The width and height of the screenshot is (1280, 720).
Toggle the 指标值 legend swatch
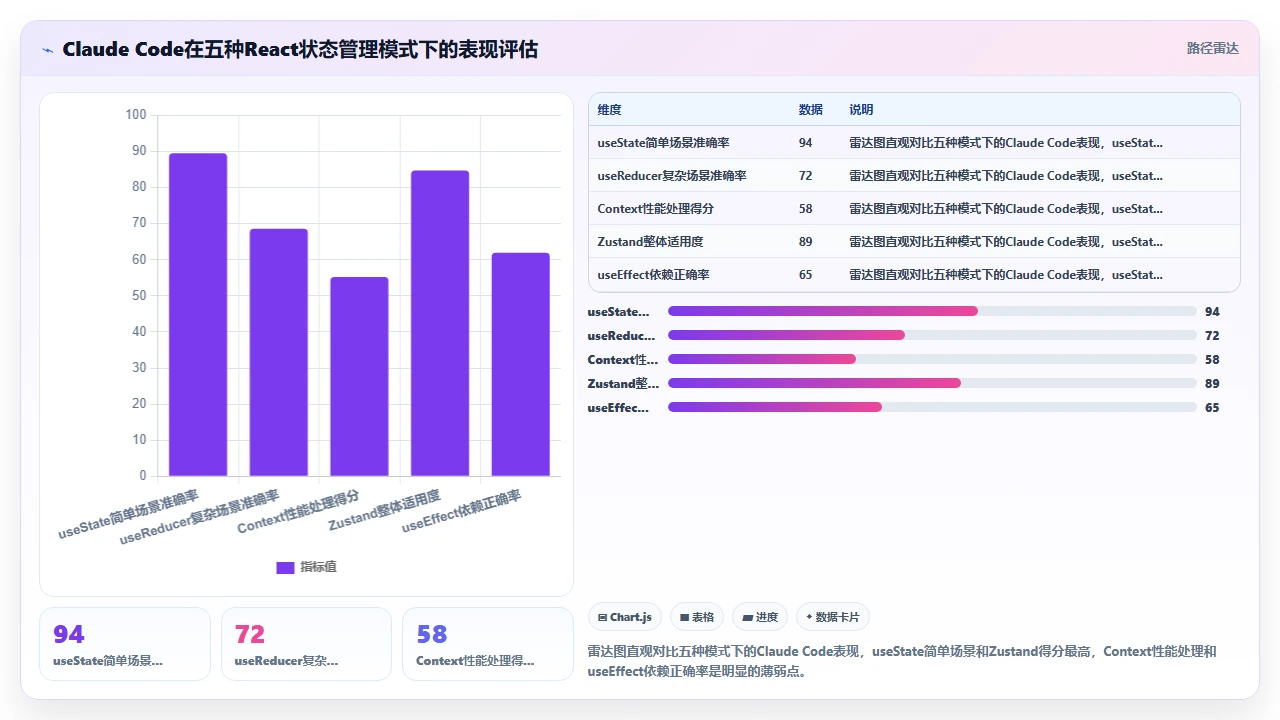pos(285,568)
